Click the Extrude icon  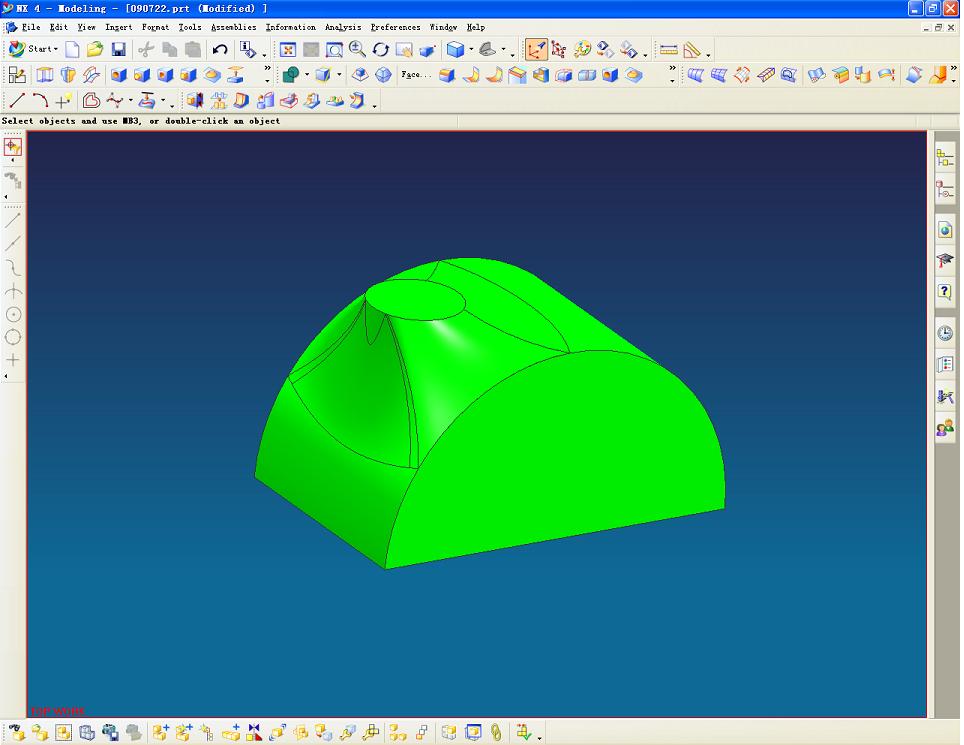point(44,75)
